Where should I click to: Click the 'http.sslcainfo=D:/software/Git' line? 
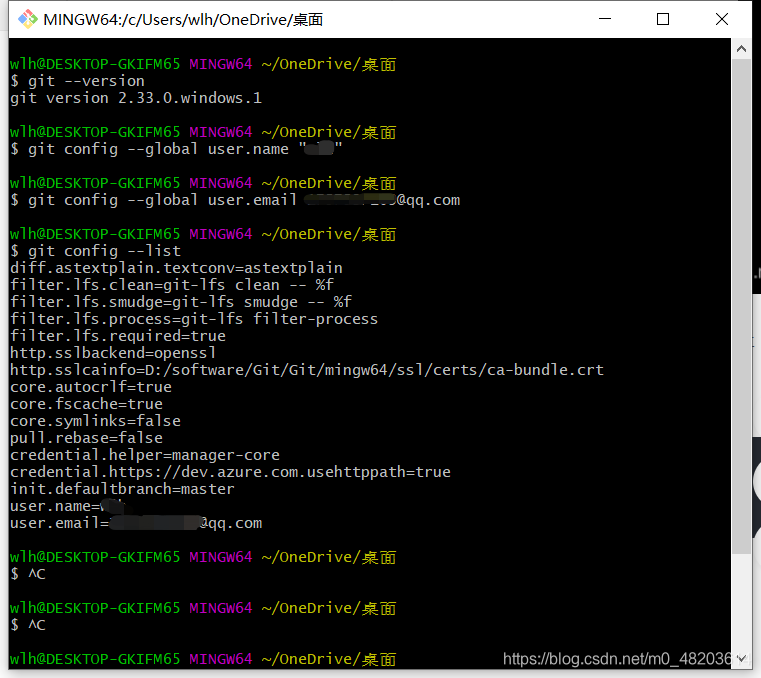[x=307, y=370]
